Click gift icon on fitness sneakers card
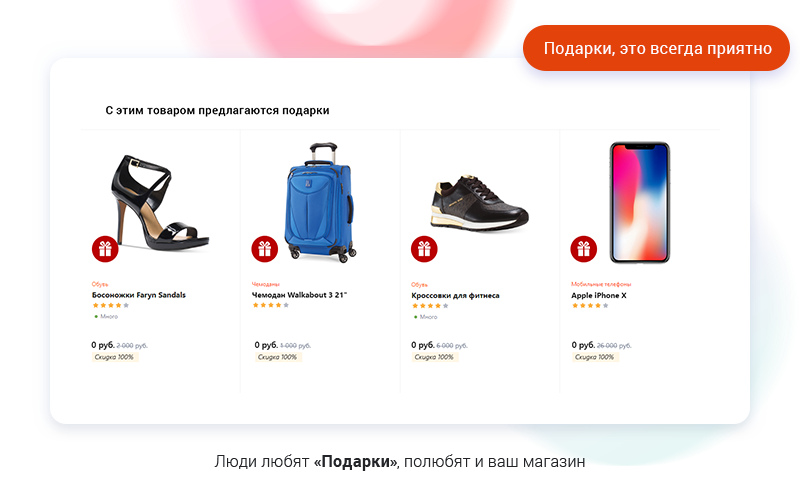800x479 pixels. 424,249
